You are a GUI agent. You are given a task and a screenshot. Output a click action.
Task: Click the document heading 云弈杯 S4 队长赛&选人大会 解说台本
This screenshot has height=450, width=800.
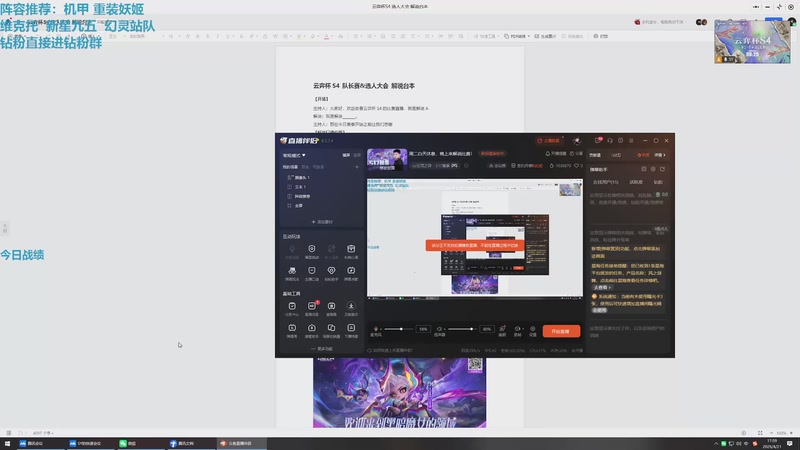tap(364, 86)
